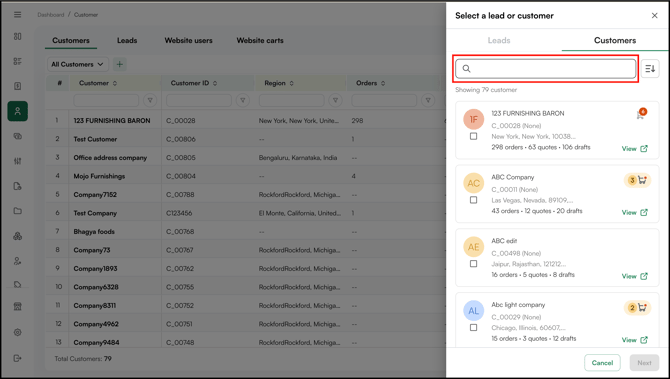Open the sliders adjustments icon in the sidebar

tap(18, 161)
